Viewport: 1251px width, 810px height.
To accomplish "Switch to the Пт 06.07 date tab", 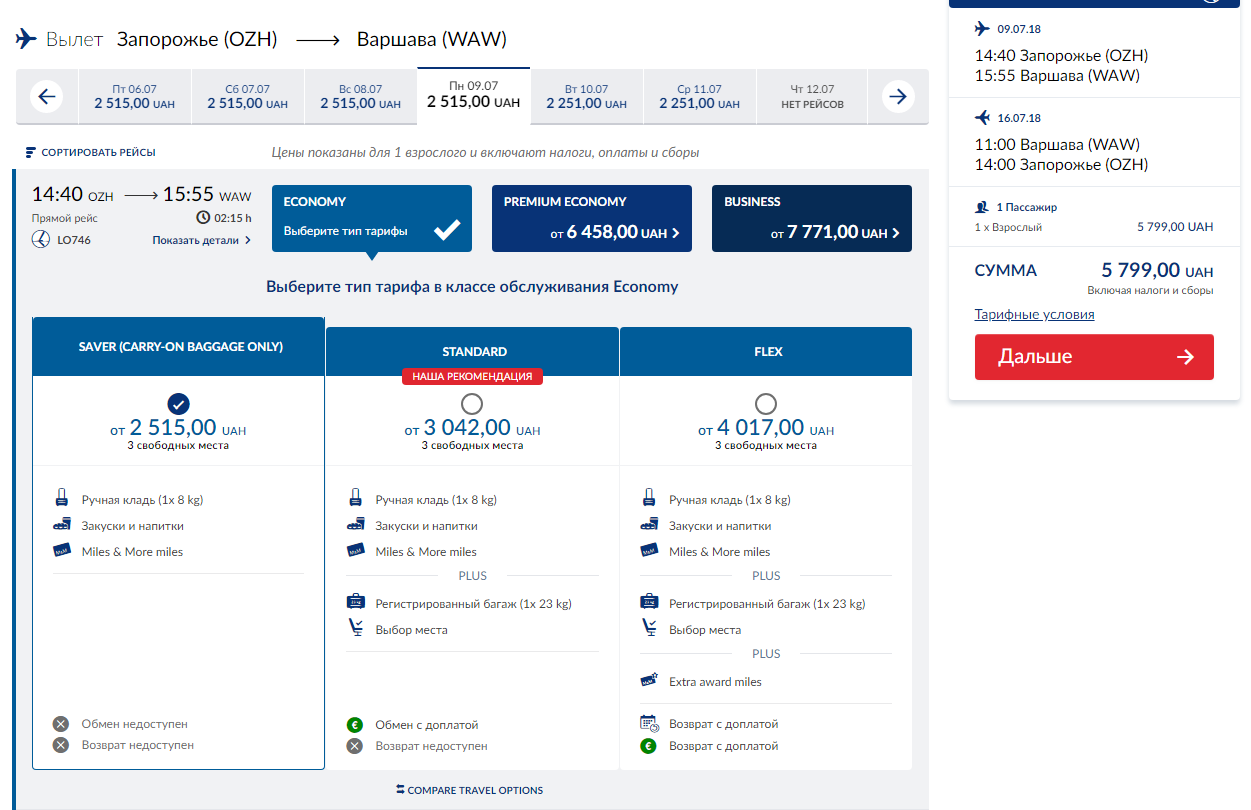I will coord(134,97).
